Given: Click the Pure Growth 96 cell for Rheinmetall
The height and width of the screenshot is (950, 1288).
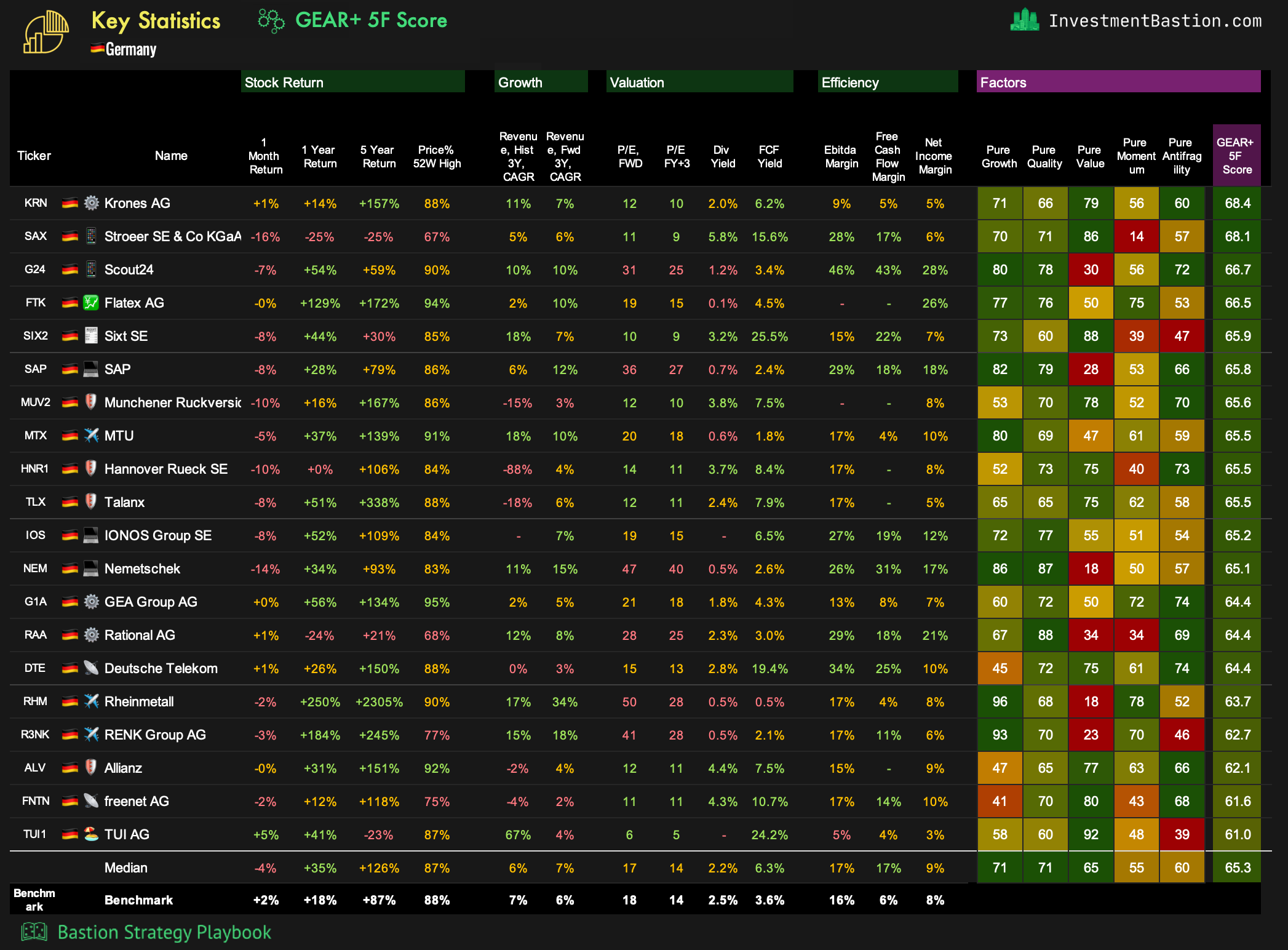Looking at the screenshot, I should (x=1000, y=701).
